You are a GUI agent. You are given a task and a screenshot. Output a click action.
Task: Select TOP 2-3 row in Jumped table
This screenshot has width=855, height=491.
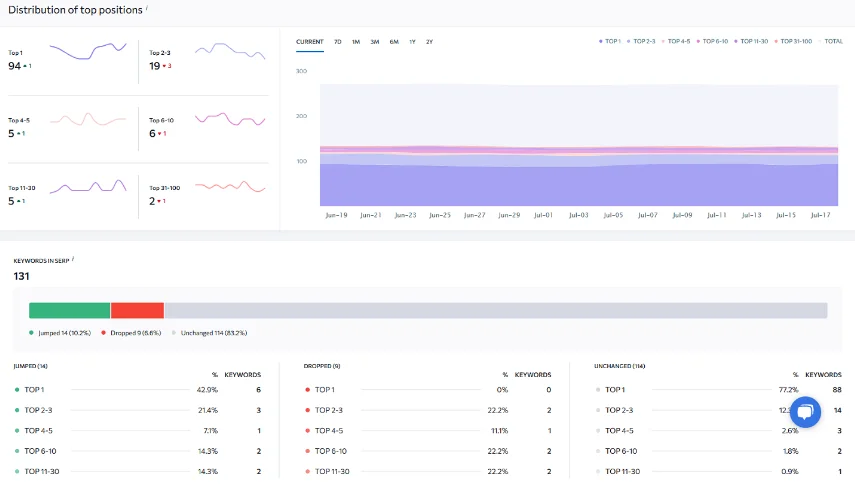[x=138, y=410]
